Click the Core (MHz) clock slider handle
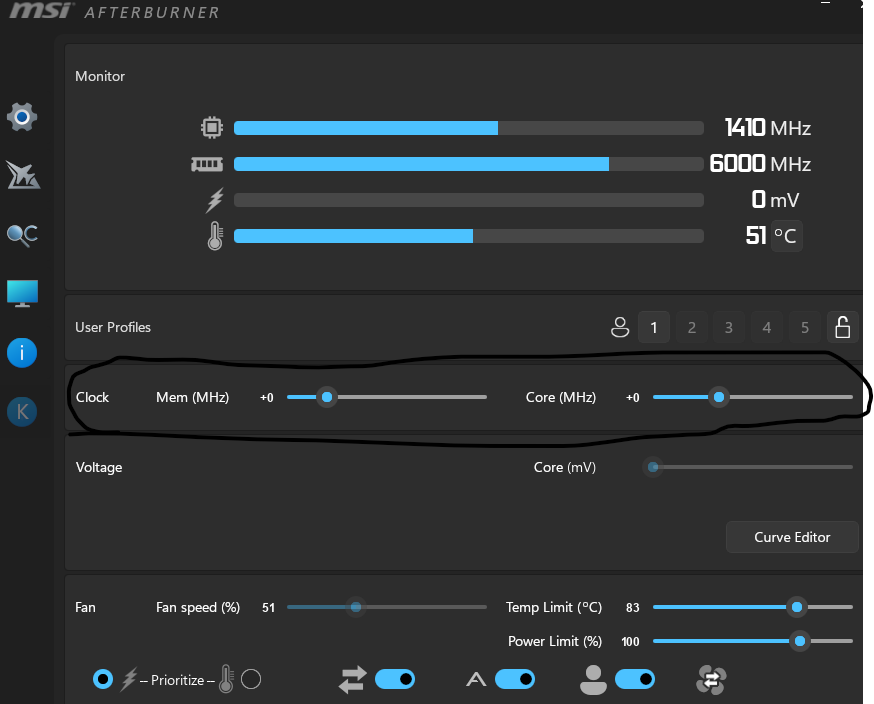874x704 pixels. [719, 397]
